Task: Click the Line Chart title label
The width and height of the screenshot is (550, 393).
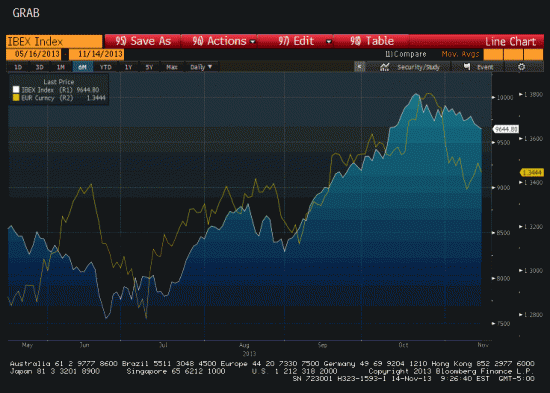Action: 511,41
